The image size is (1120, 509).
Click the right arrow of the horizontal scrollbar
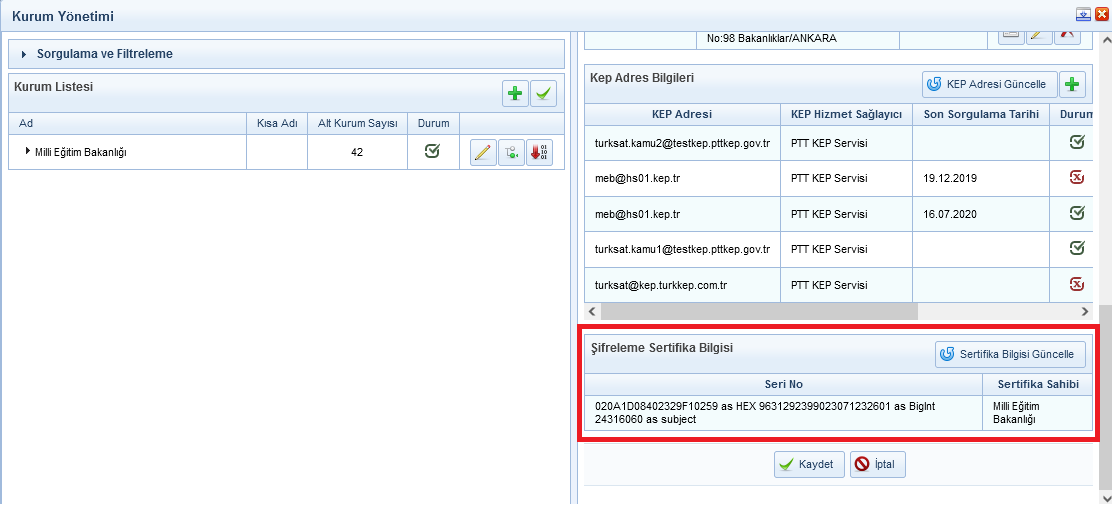pyautogui.click(x=1085, y=311)
